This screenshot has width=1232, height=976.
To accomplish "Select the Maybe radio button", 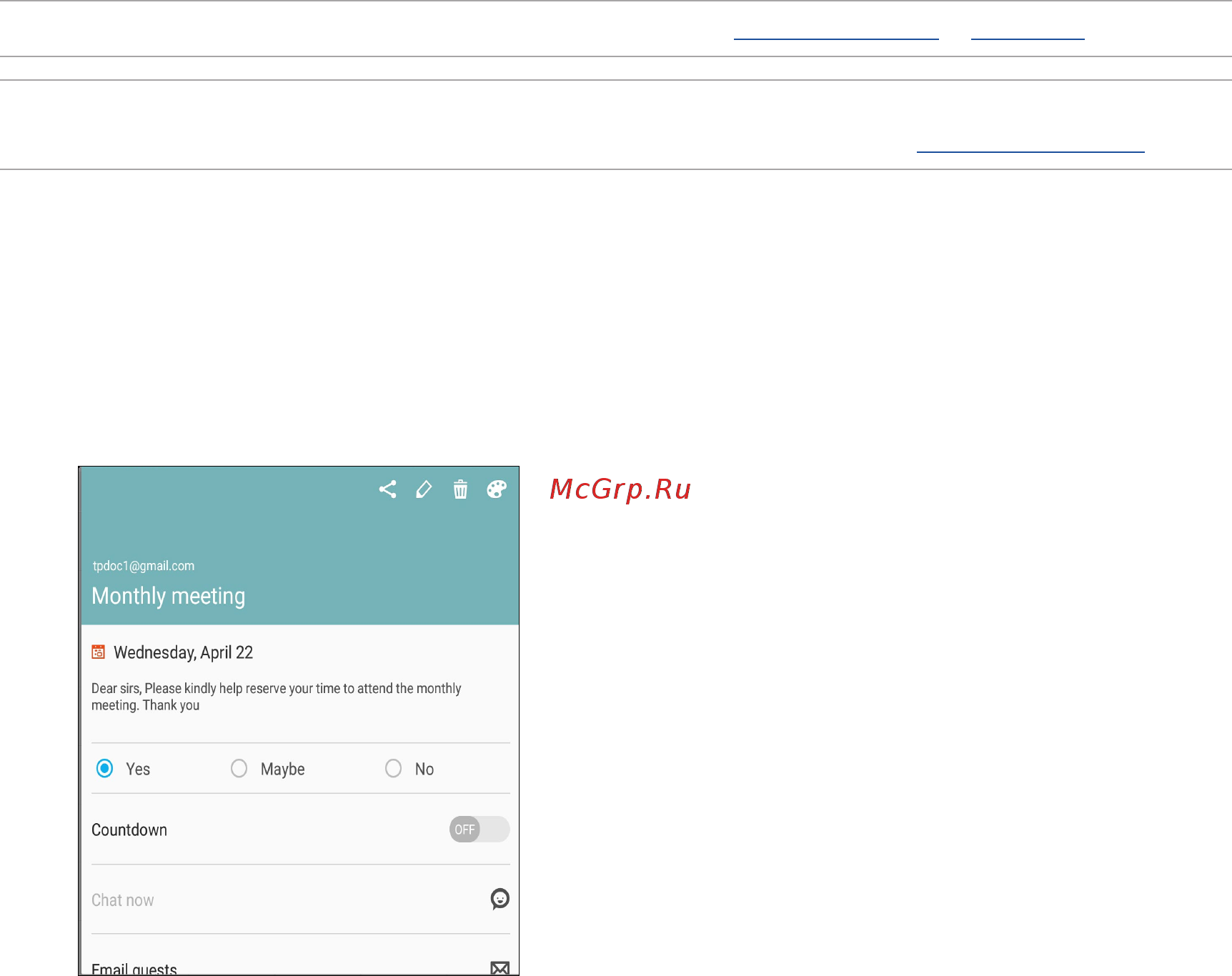I will point(239,768).
